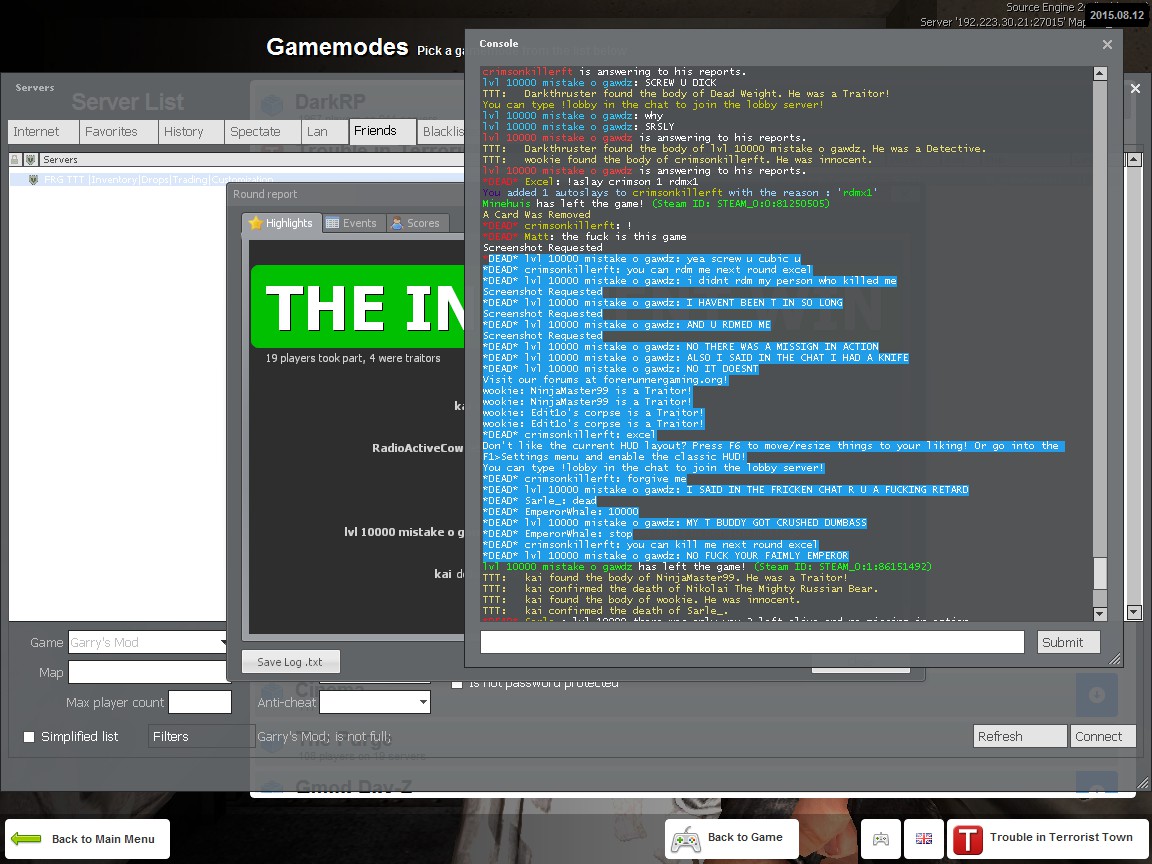Submit the console command
The width and height of the screenshot is (1152, 864).
click(x=1069, y=642)
